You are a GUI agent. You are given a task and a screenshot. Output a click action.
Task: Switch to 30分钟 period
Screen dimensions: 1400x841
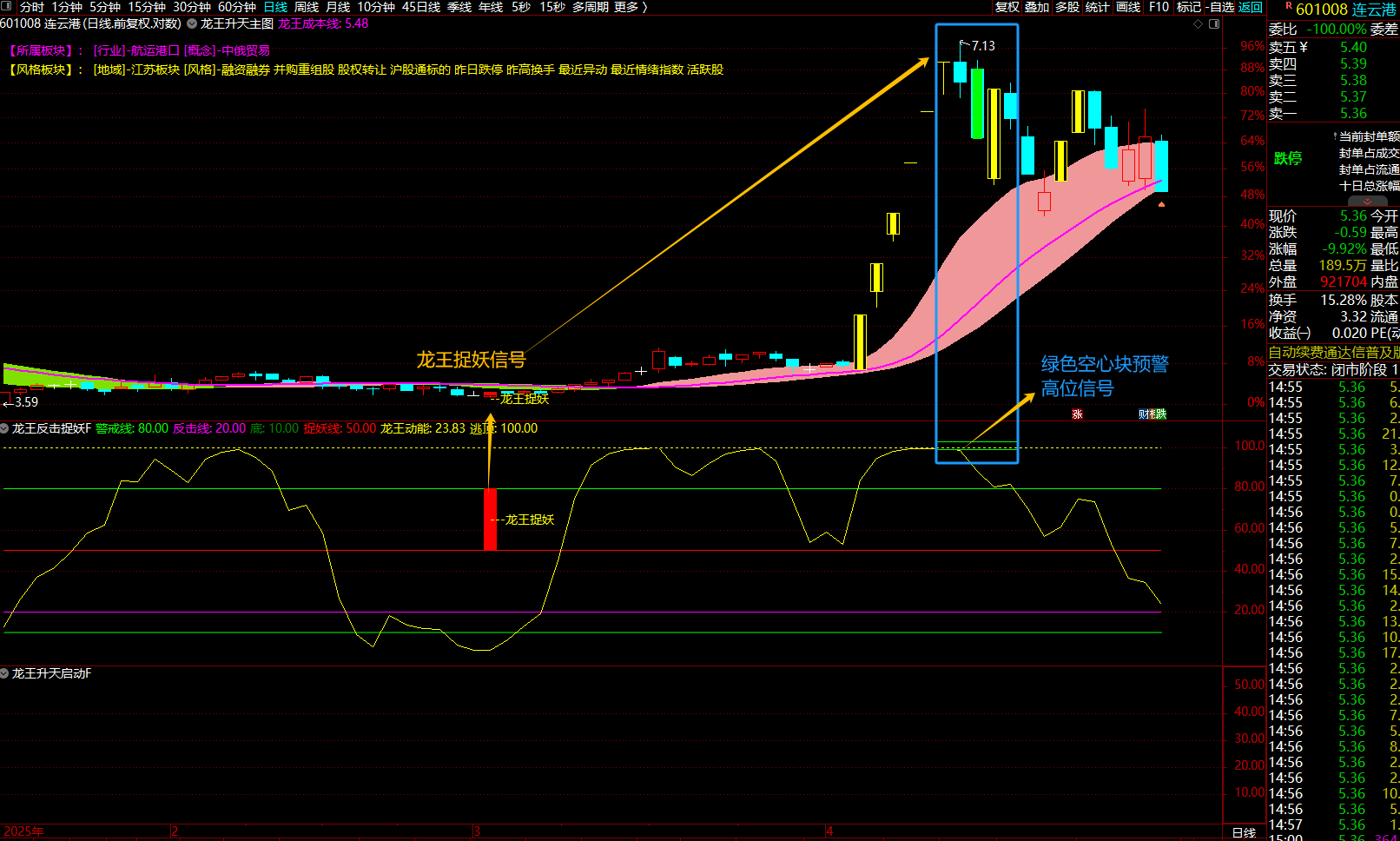[x=192, y=7]
